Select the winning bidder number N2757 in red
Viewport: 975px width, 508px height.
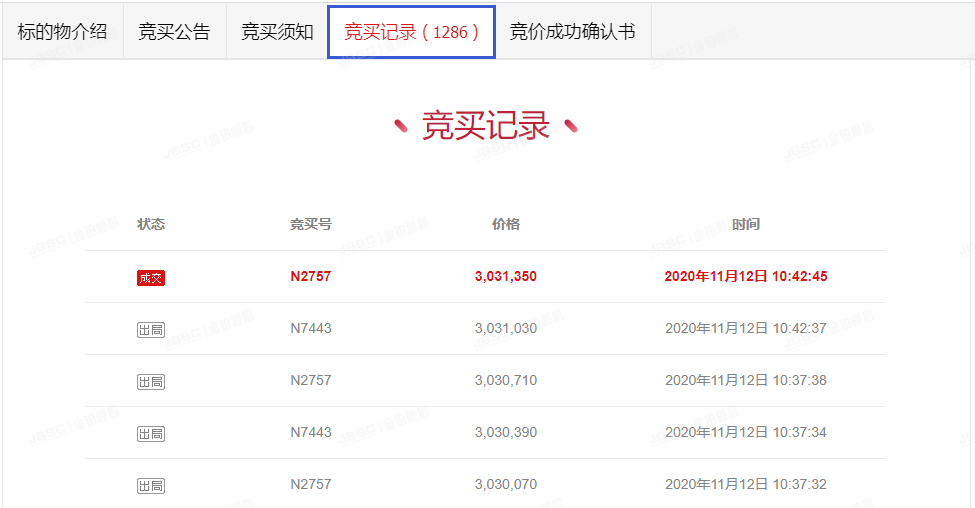click(310, 276)
